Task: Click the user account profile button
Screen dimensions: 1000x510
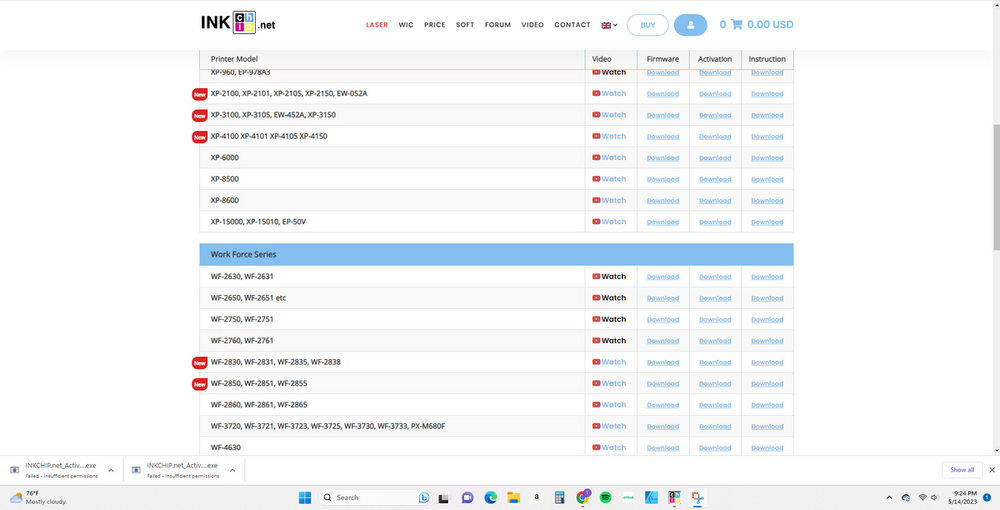Action: (690, 25)
